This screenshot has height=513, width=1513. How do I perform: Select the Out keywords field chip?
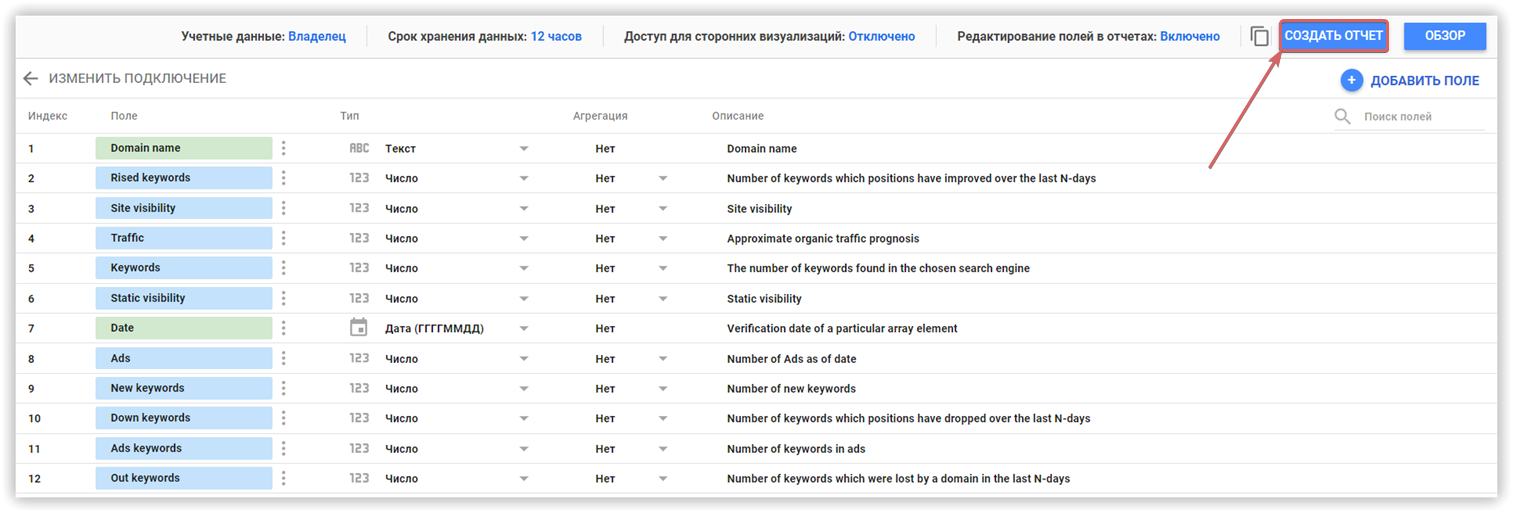pos(184,478)
